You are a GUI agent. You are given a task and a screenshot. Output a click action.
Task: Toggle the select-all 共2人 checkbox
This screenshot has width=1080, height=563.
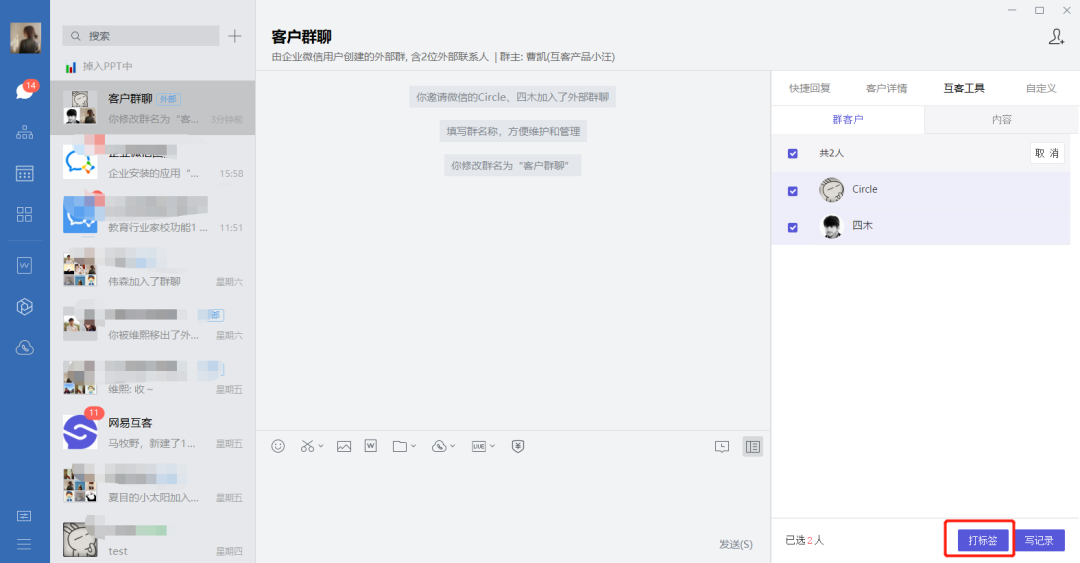pos(793,153)
